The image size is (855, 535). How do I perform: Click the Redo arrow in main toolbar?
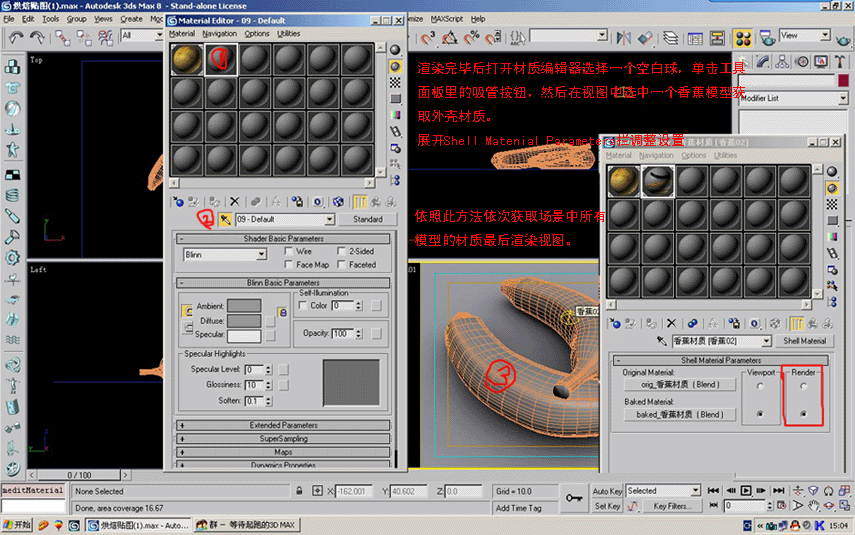(37, 37)
